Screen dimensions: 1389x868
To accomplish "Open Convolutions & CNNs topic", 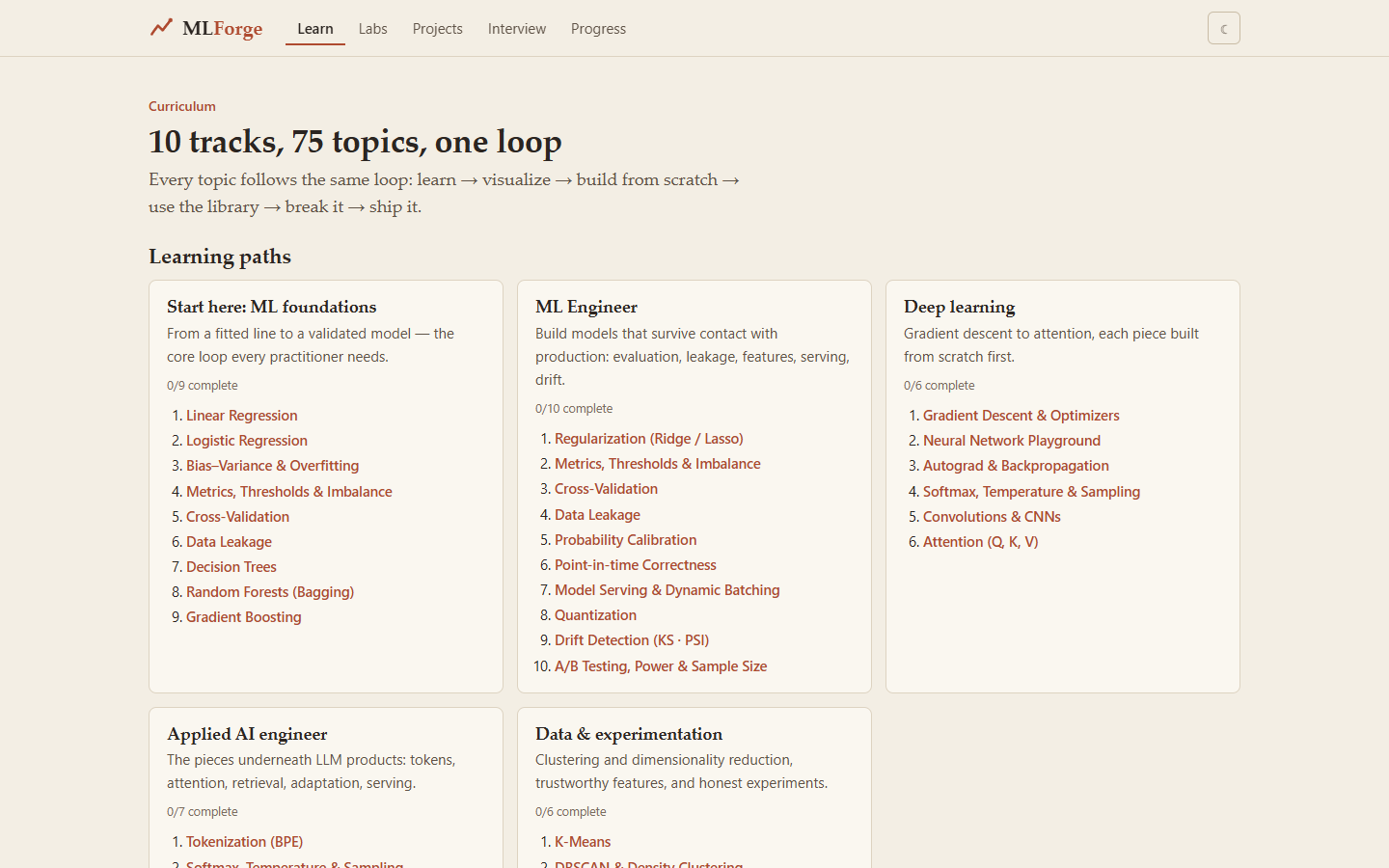I will (x=992, y=517).
